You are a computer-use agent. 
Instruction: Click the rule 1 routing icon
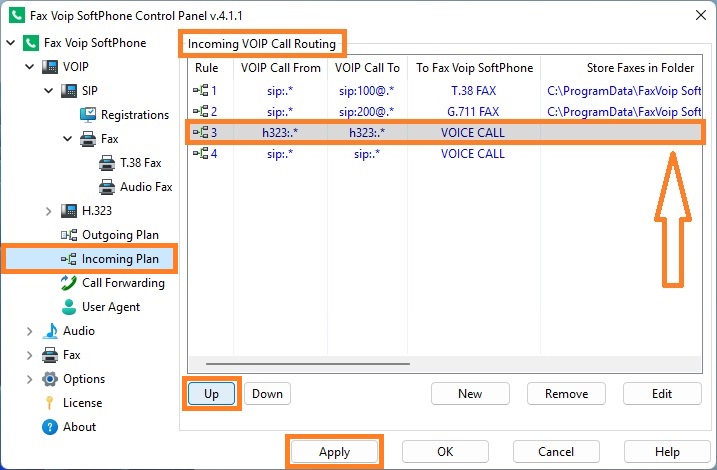click(201, 91)
